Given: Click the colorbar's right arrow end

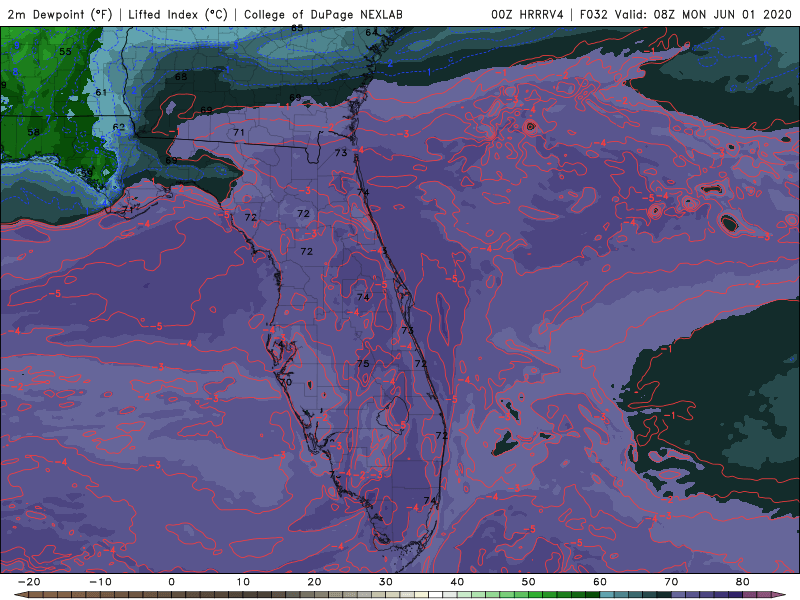Looking at the screenshot, I should point(779,595).
